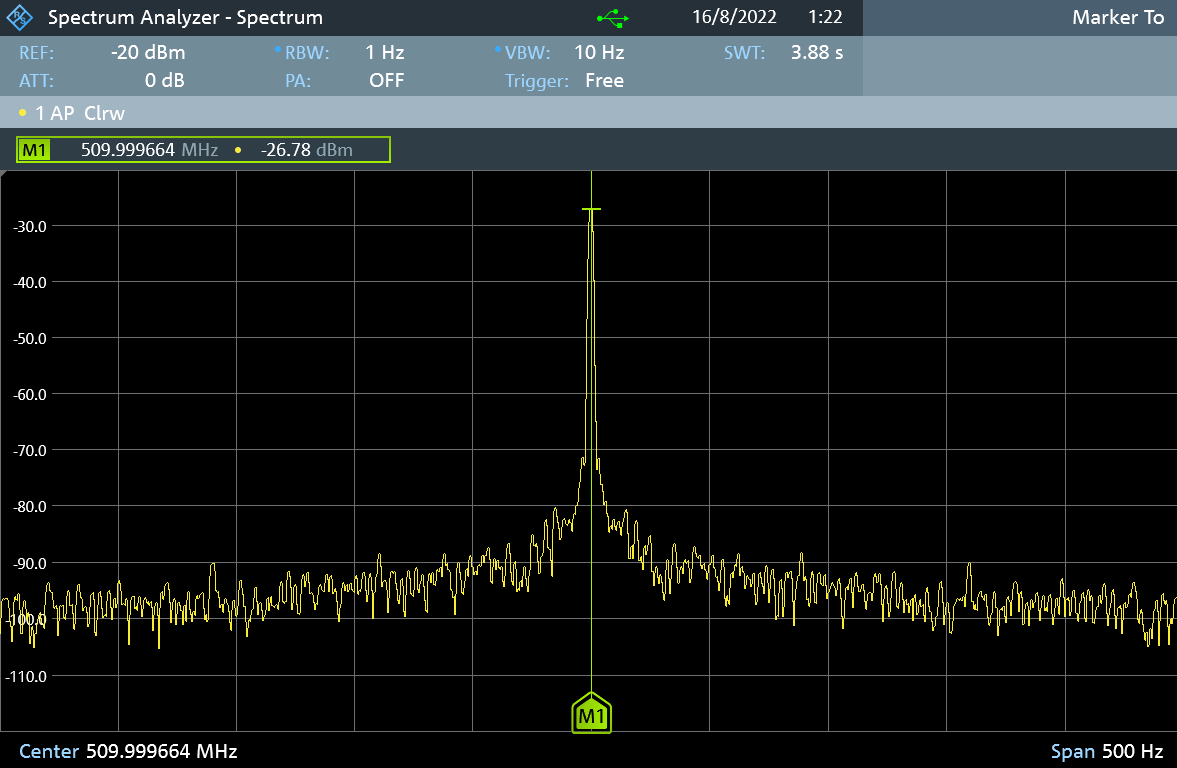Screen dimensions: 1177x768
Task: Open the RBW 1 Hz setting
Action: (384, 53)
